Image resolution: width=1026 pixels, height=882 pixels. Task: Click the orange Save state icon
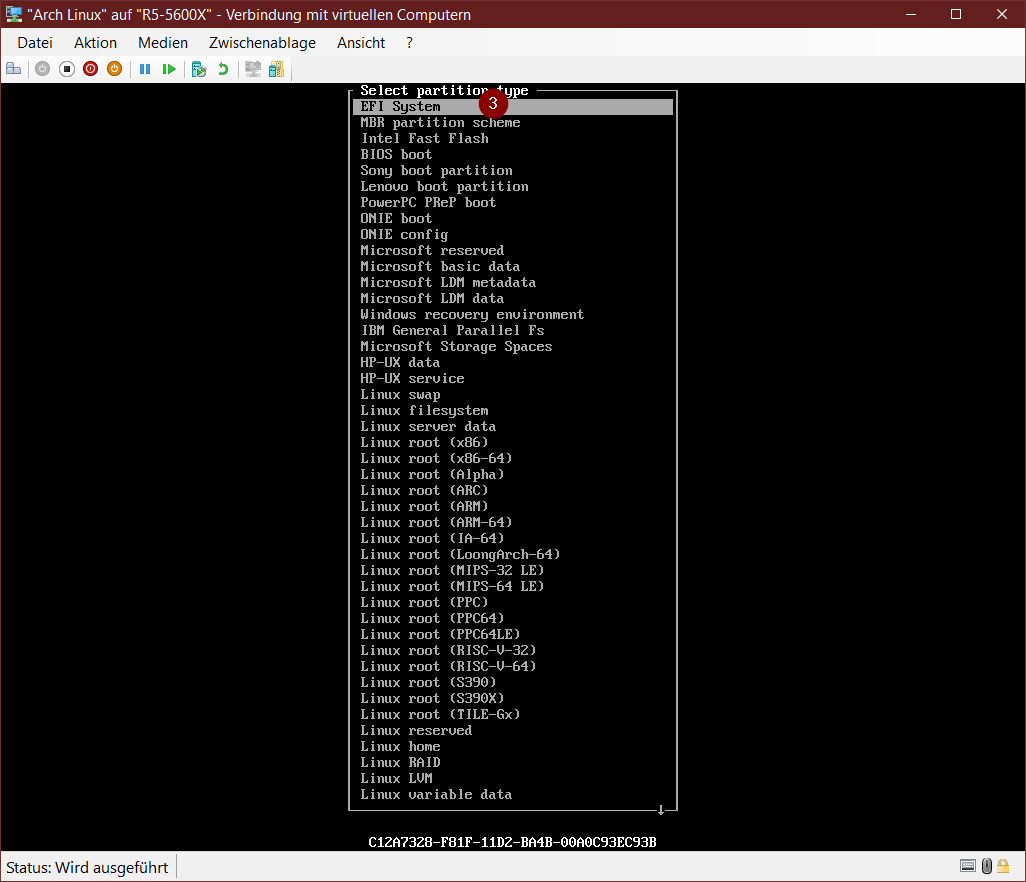[114, 69]
